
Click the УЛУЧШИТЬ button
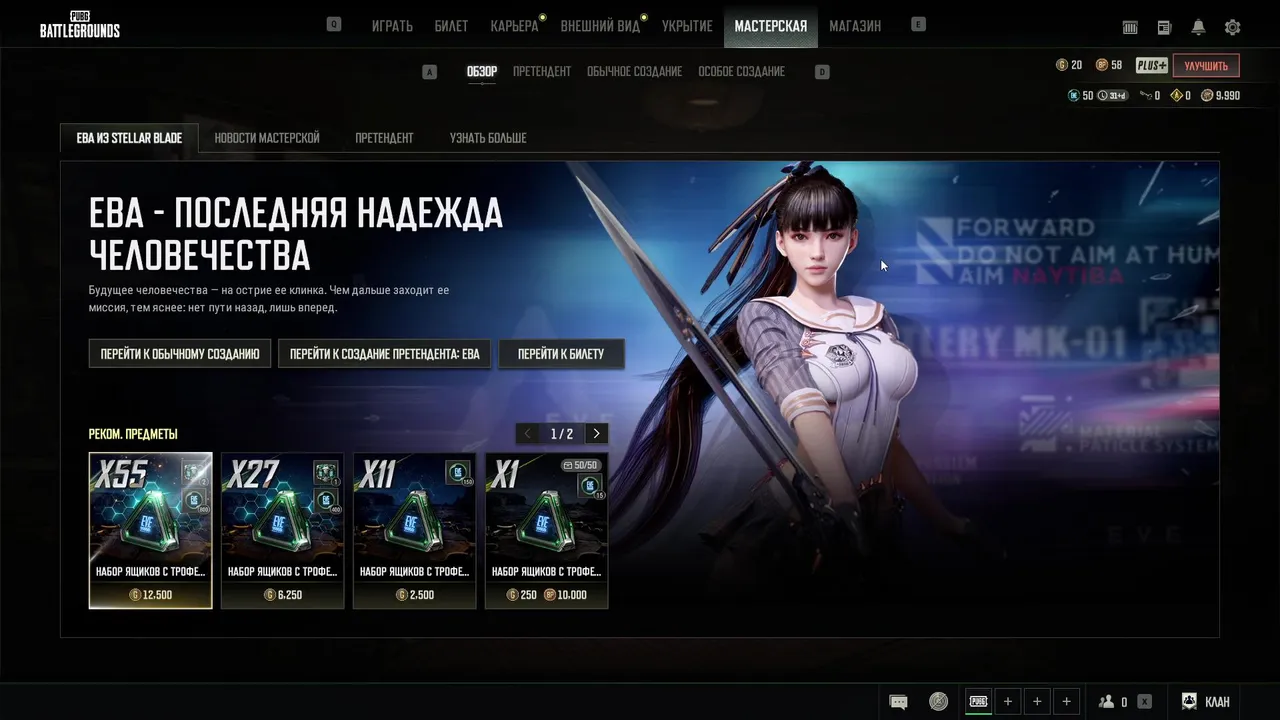(1206, 66)
